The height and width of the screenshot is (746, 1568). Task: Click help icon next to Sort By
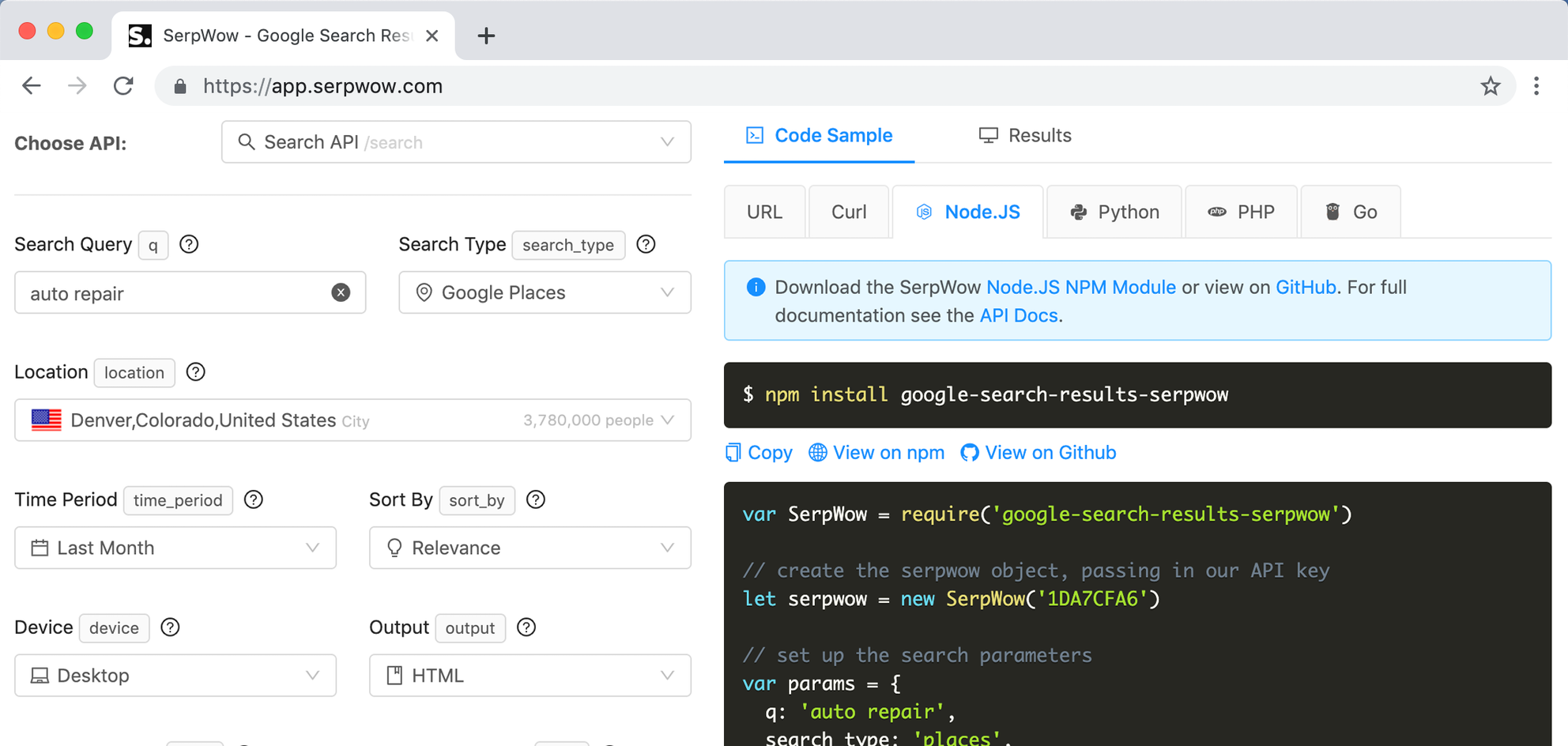(536, 499)
